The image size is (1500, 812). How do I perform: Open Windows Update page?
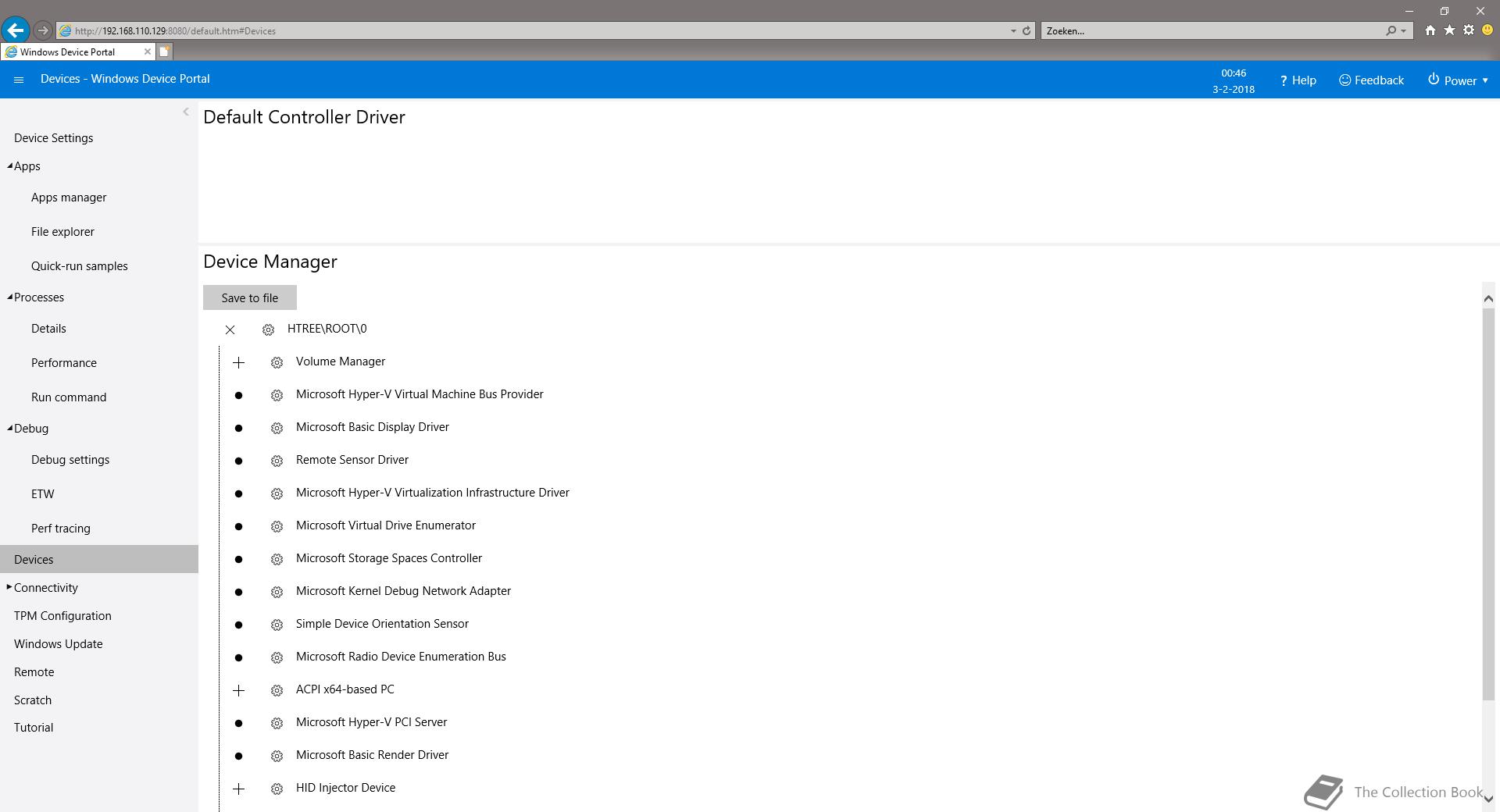tap(59, 644)
